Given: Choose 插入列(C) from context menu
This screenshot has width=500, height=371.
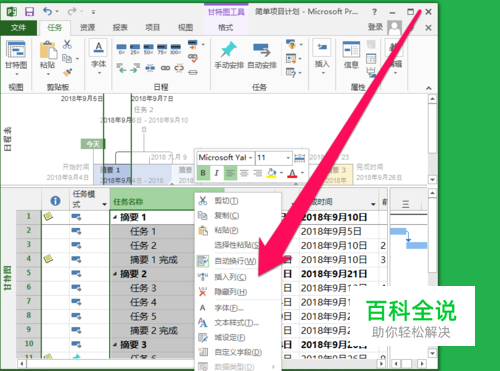Looking at the screenshot, I should [230, 277].
